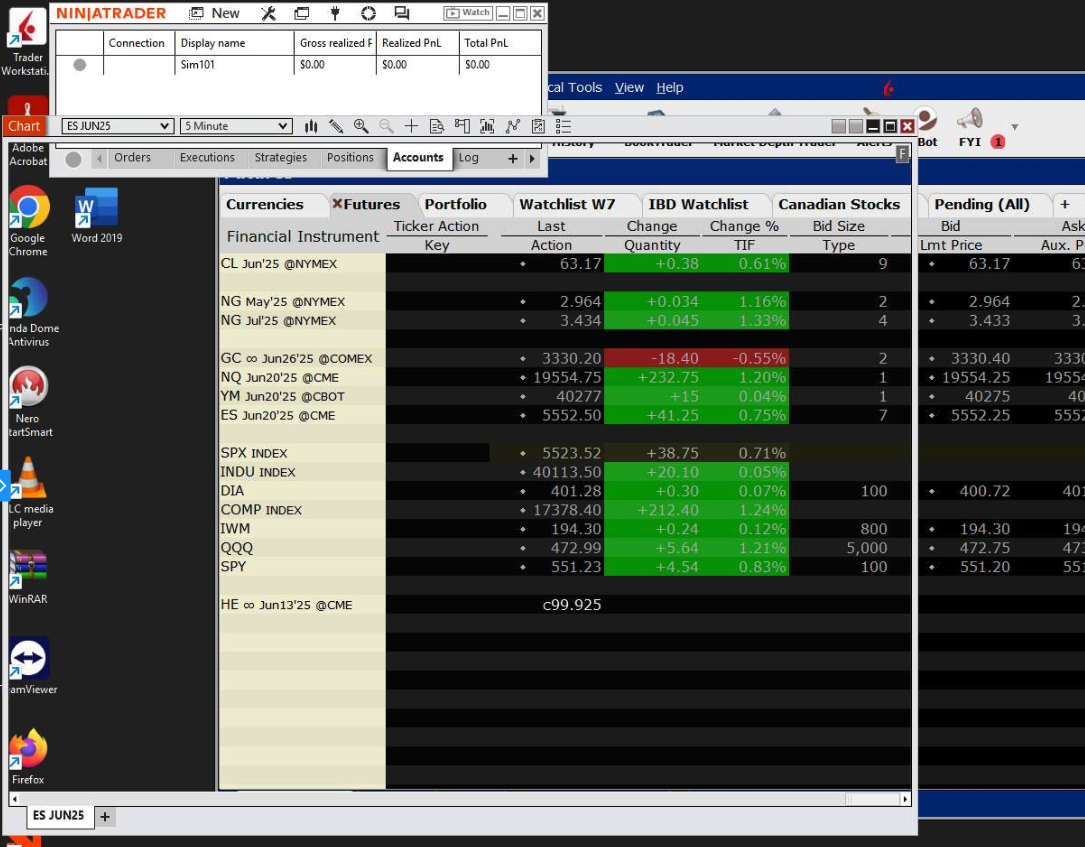Select the ES Jun20'25 @CME instrument
The height and width of the screenshot is (847, 1085).
pos(302,415)
